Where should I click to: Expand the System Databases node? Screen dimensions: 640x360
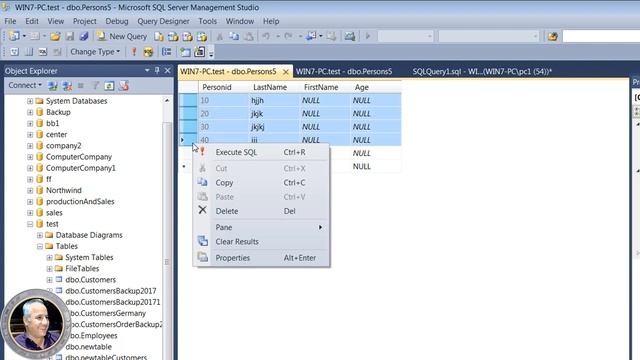(x=30, y=101)
